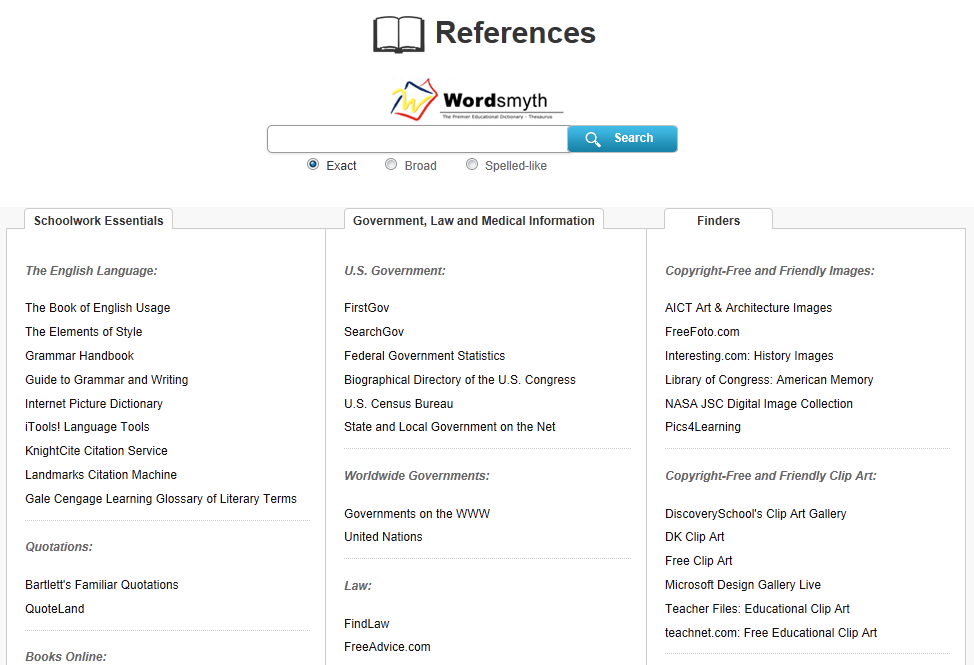
Task: Click Governments on the WWW link
Action: click(417, 513)
